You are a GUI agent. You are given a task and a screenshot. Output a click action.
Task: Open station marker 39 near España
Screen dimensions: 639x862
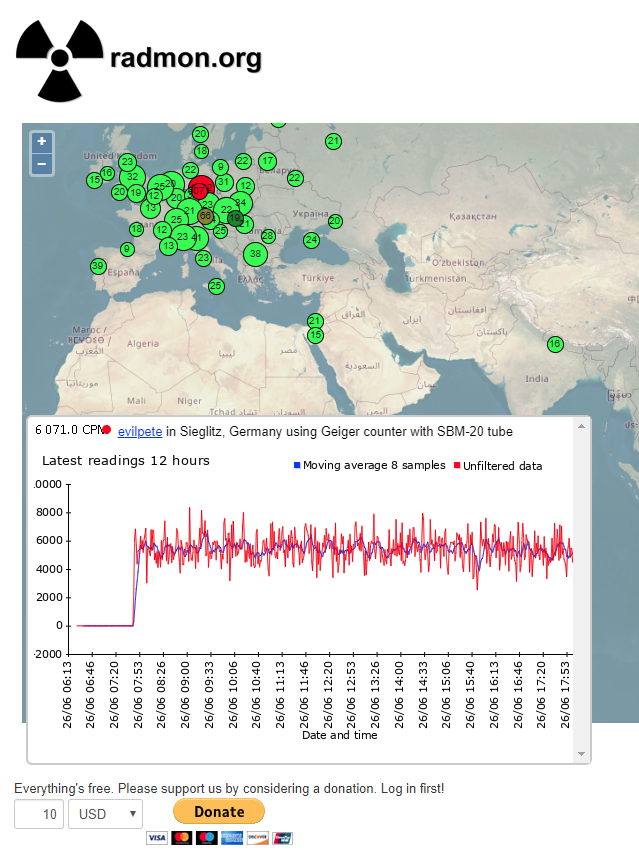click(x=98, y=266)
